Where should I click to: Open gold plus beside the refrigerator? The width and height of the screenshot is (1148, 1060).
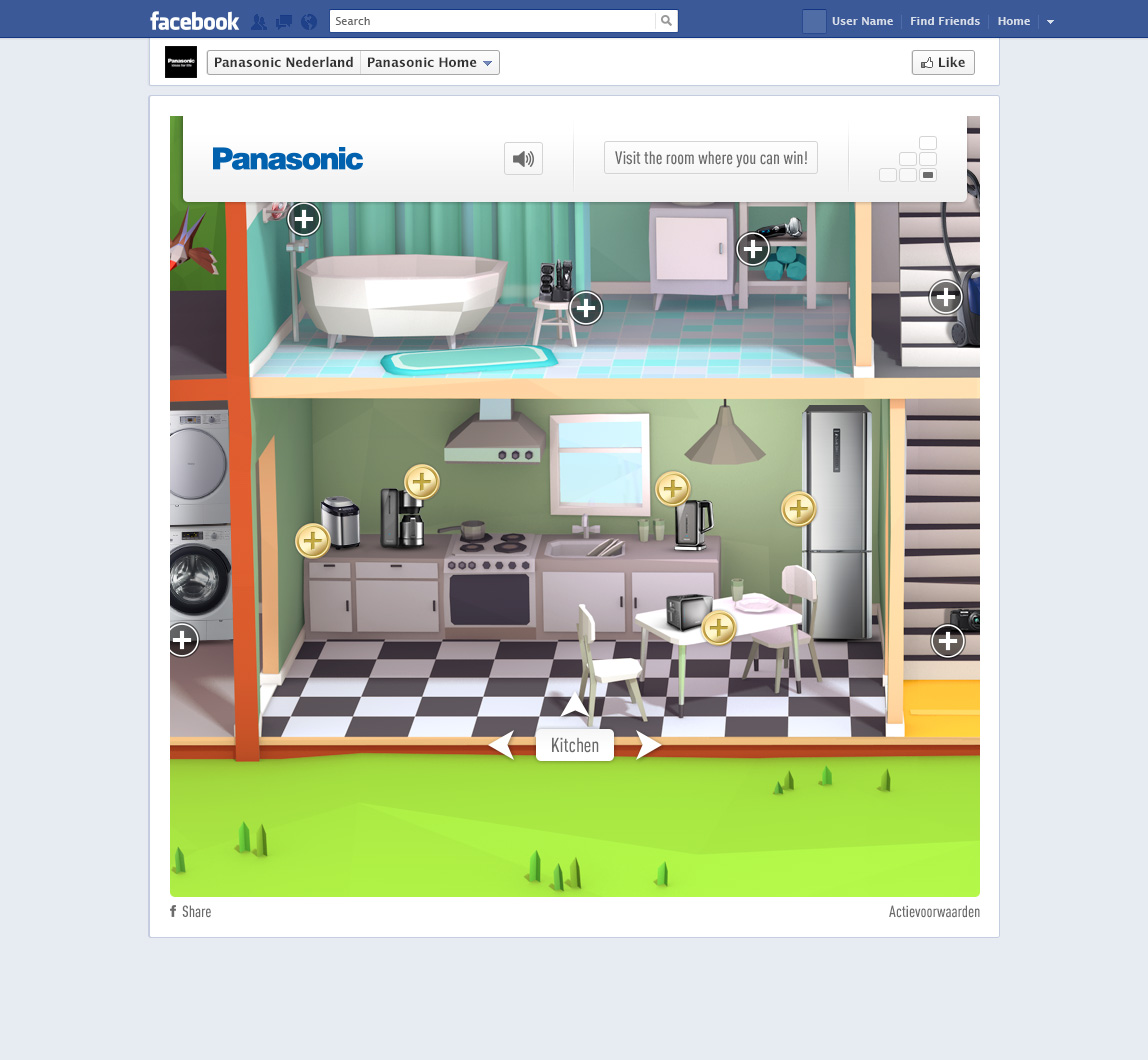coord(799,509)
